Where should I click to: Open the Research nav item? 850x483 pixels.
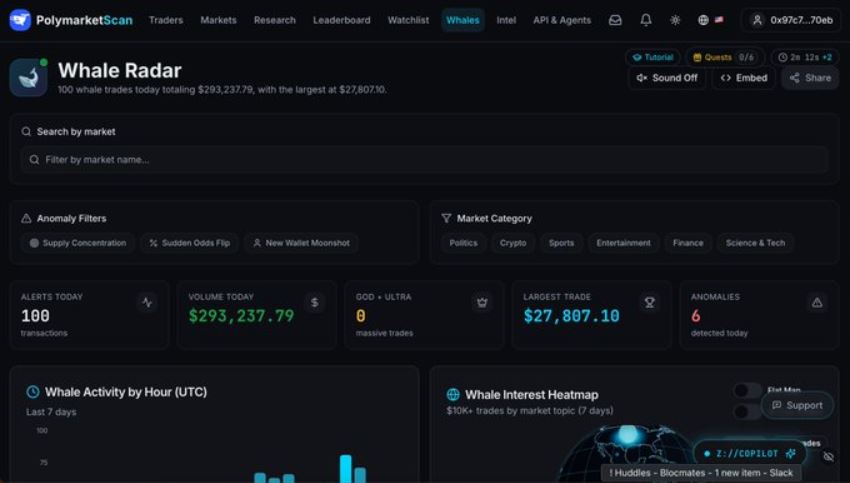275,20
